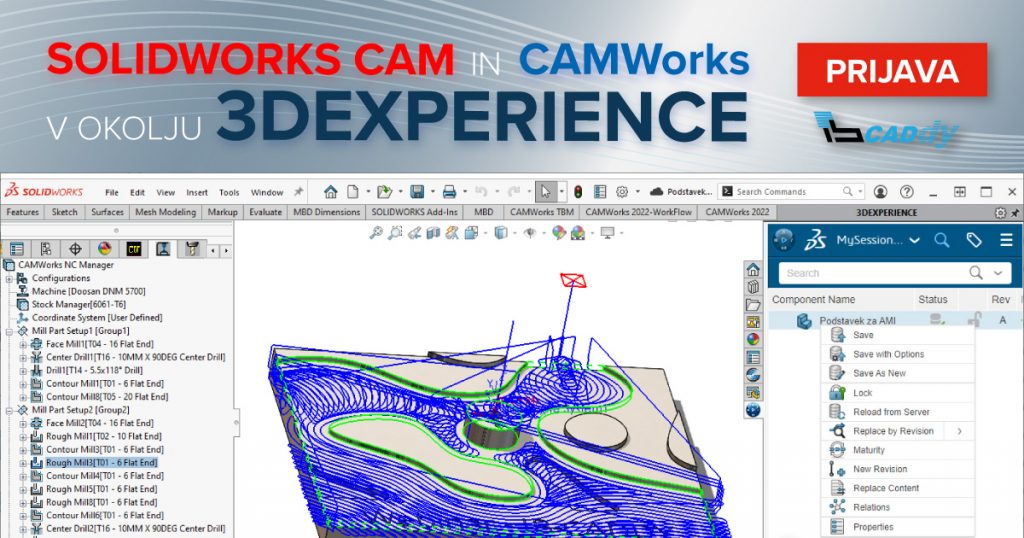Open the Tools menu

pyautogui.click(x=229, y=193)
